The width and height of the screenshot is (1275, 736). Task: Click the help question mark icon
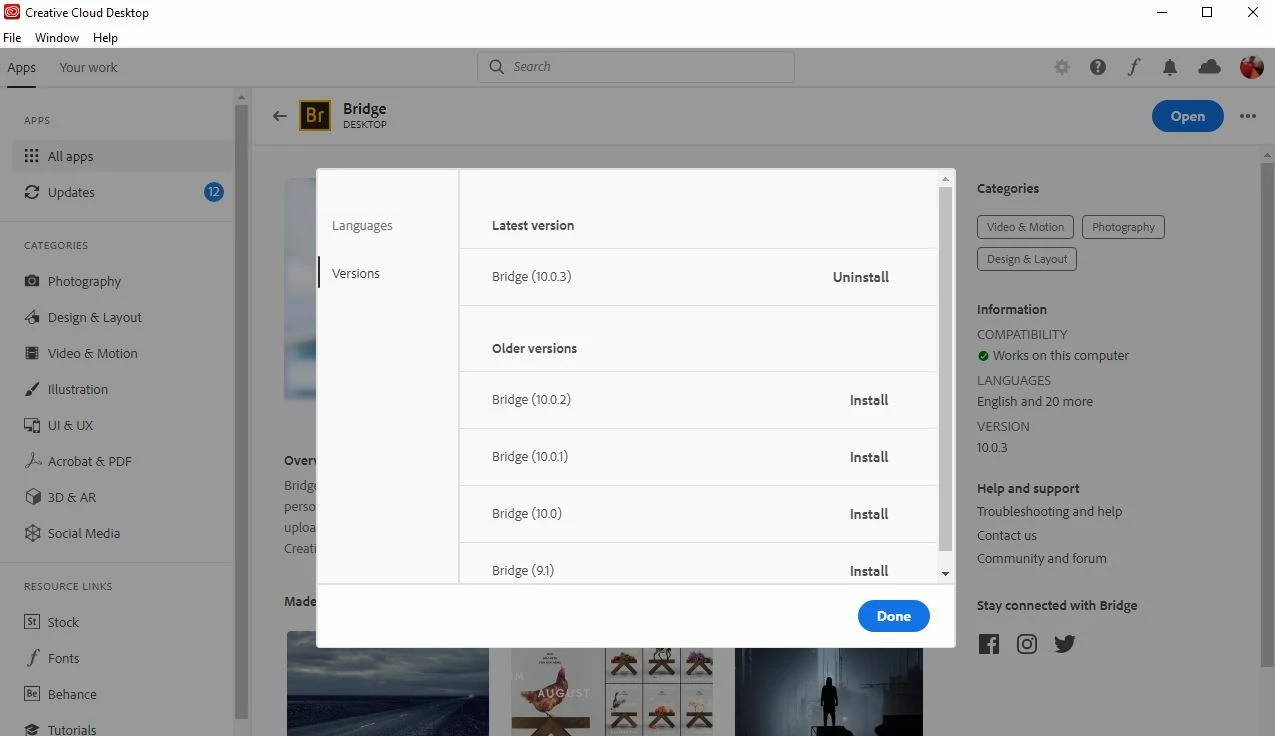tap(1098, 67)
